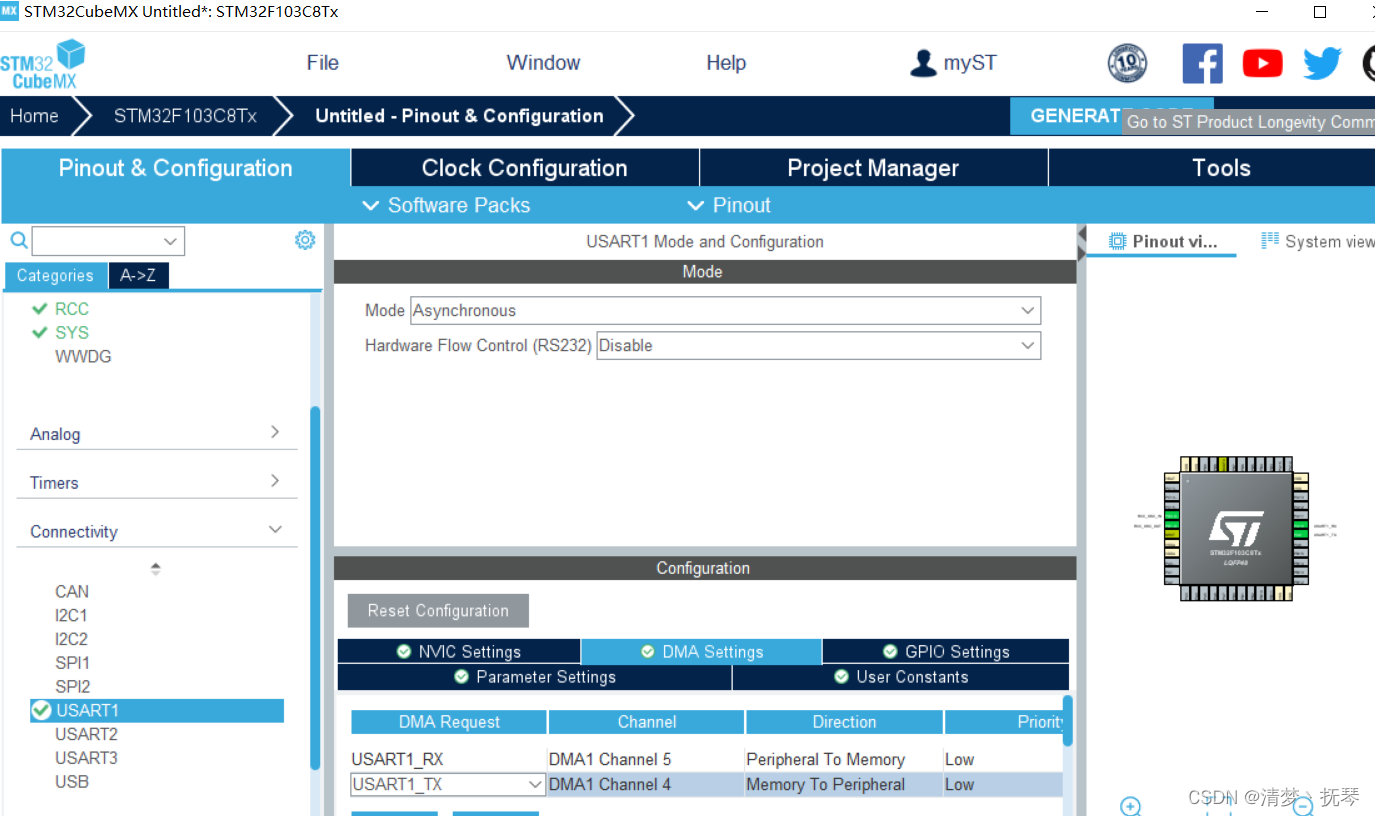
Task: Select SPI1 peripheral
Action: [72, 663]
